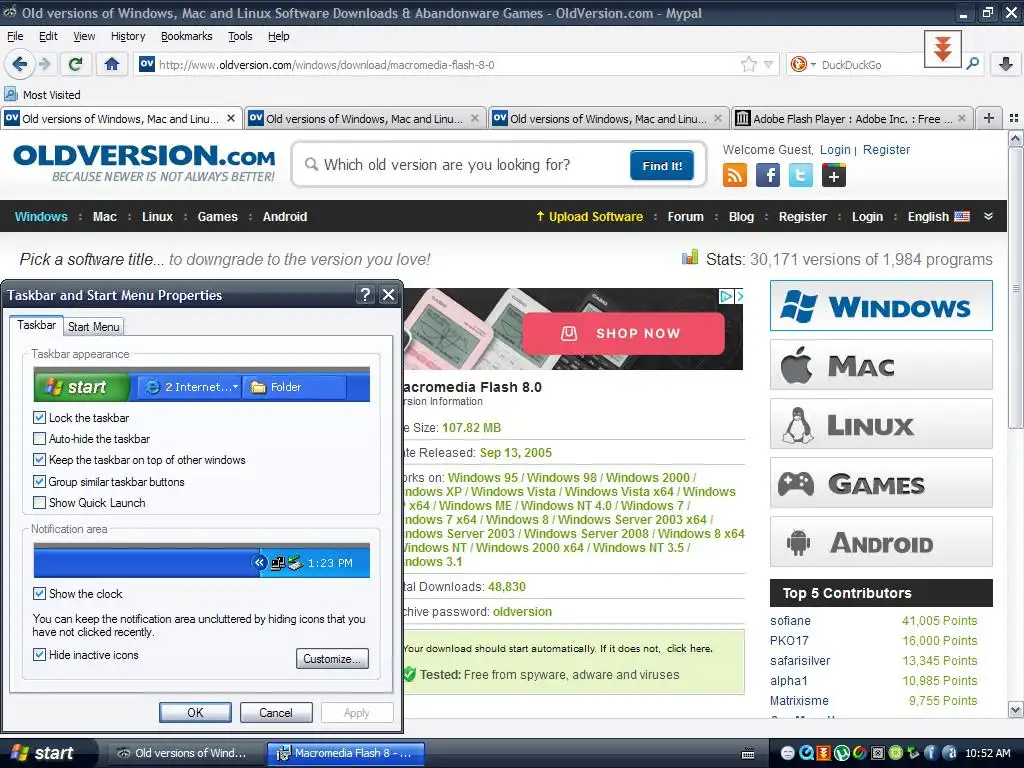Go to the browser home page icon
Viewport: 1024px width, 768px height.
112,64
